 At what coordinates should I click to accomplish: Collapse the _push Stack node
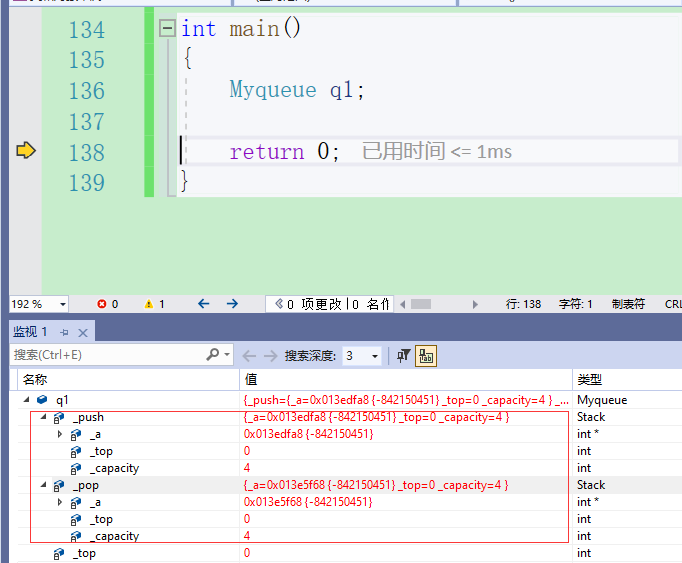click(43, 417)
